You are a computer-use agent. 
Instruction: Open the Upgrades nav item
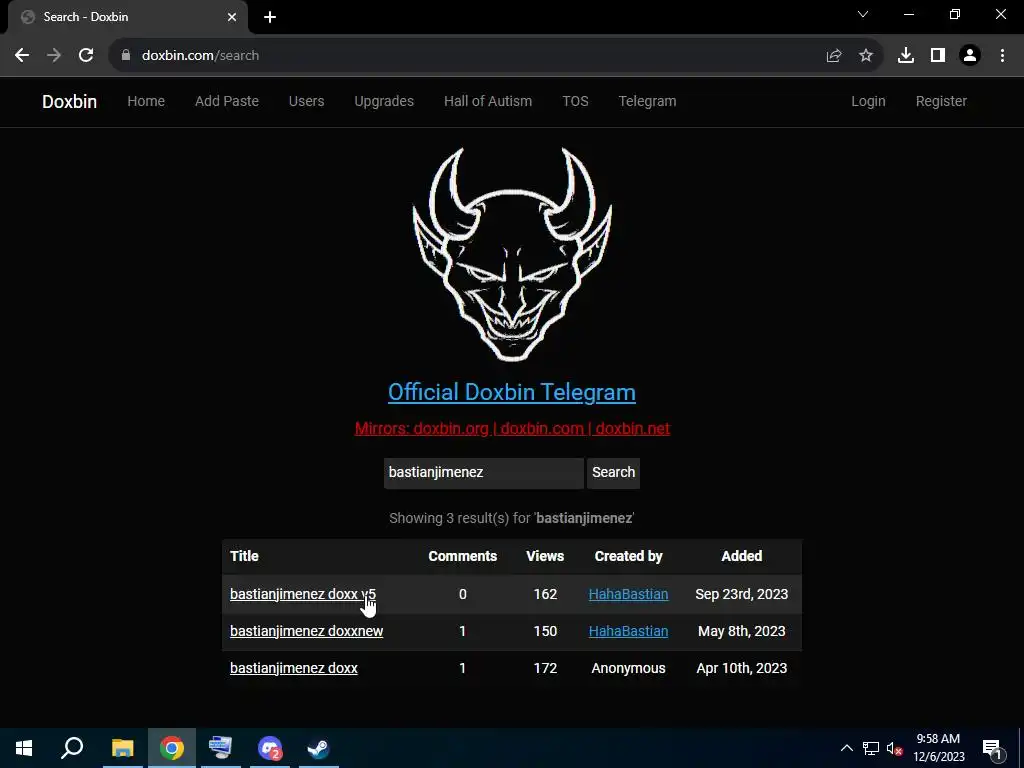tap(384, 101)
